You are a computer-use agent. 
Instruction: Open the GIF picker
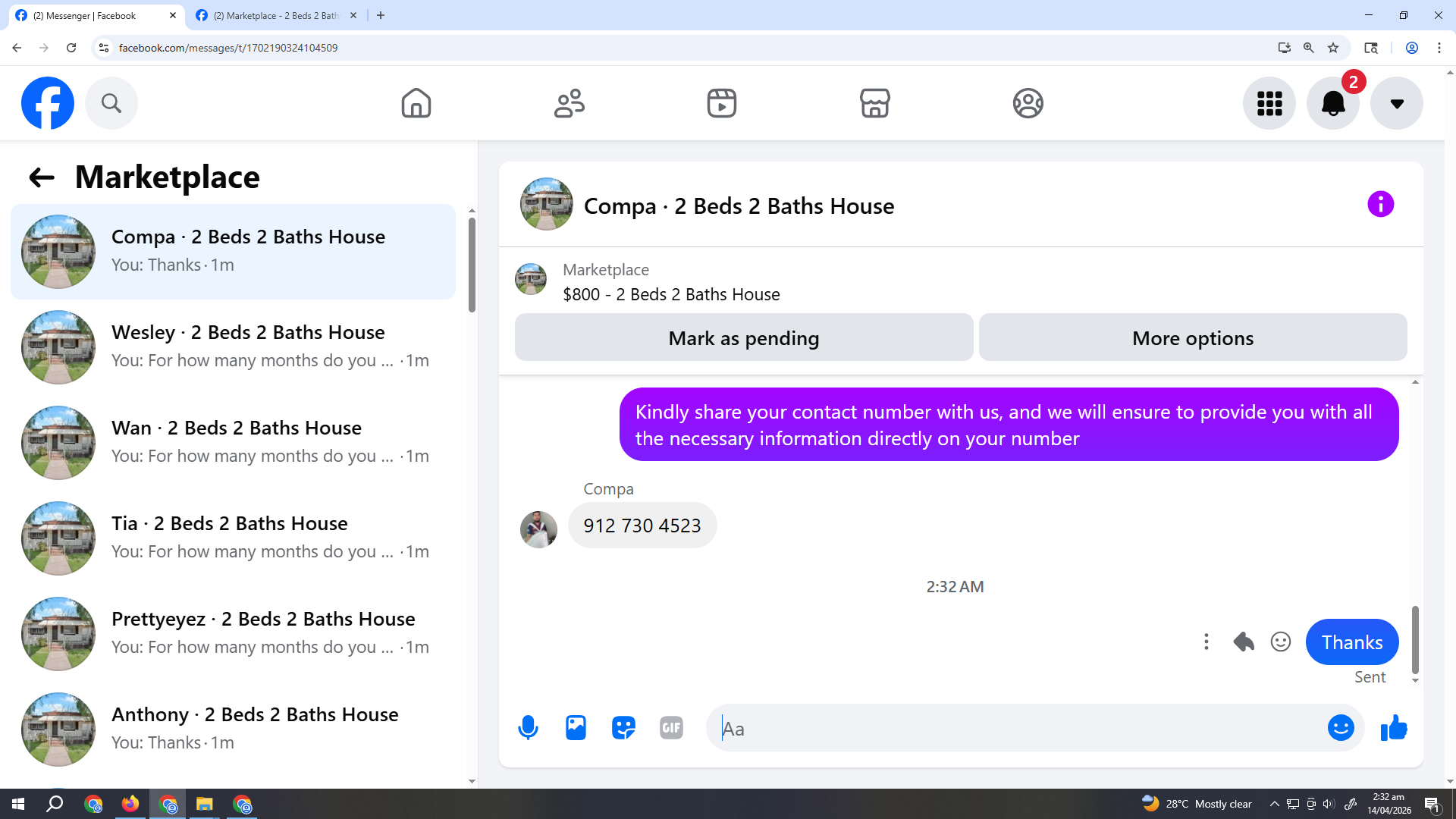(x=671, y=728)
